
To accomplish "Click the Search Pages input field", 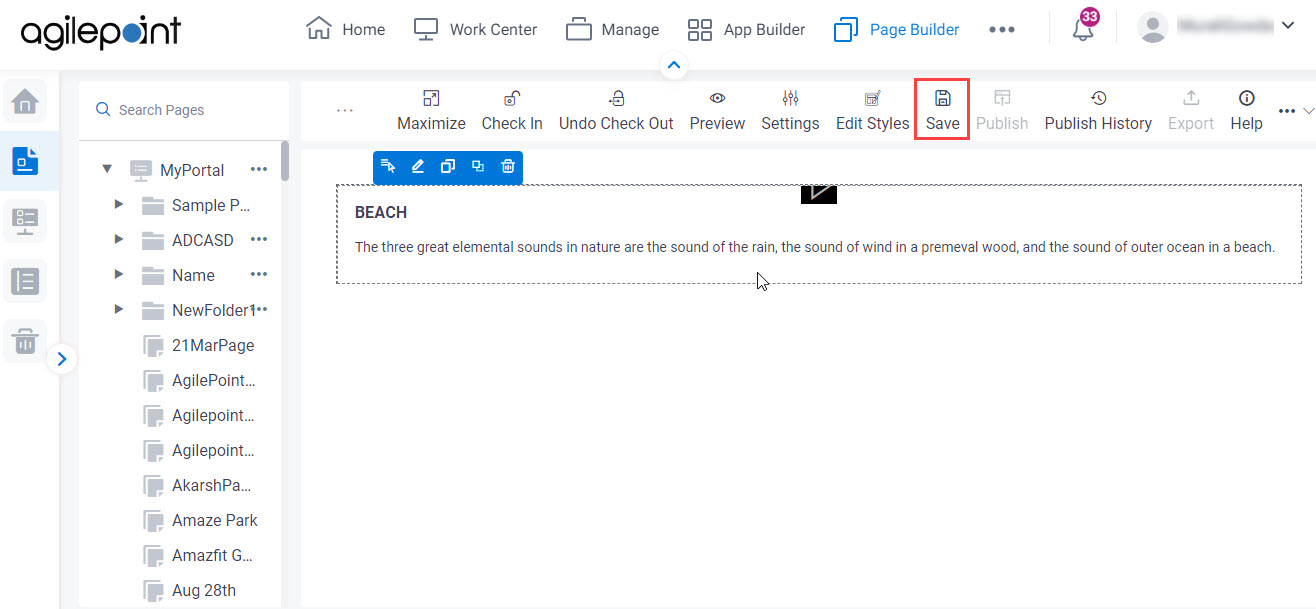I will point(184,110).
